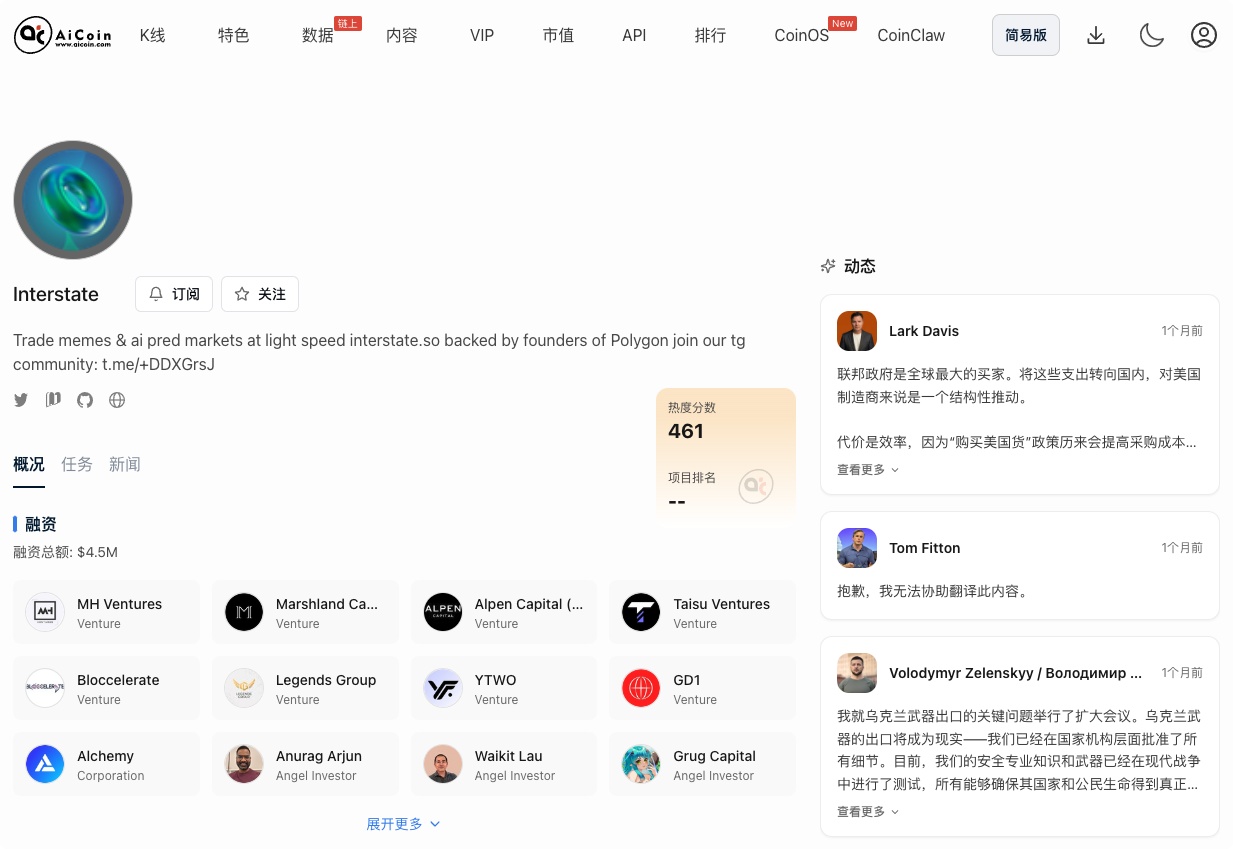Expand 查看更多 on Zelenskyy post
1233x849 pixels.
coord(868,811)
